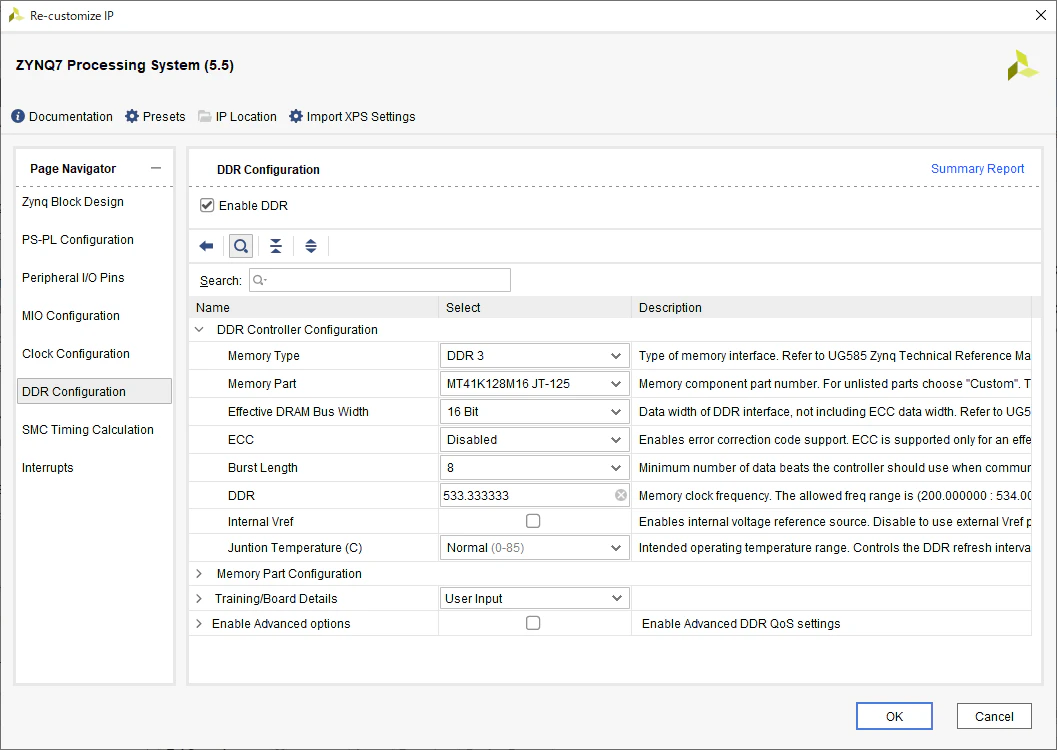
Task: Go to MIO Configuration page
Action: (71, 315)
